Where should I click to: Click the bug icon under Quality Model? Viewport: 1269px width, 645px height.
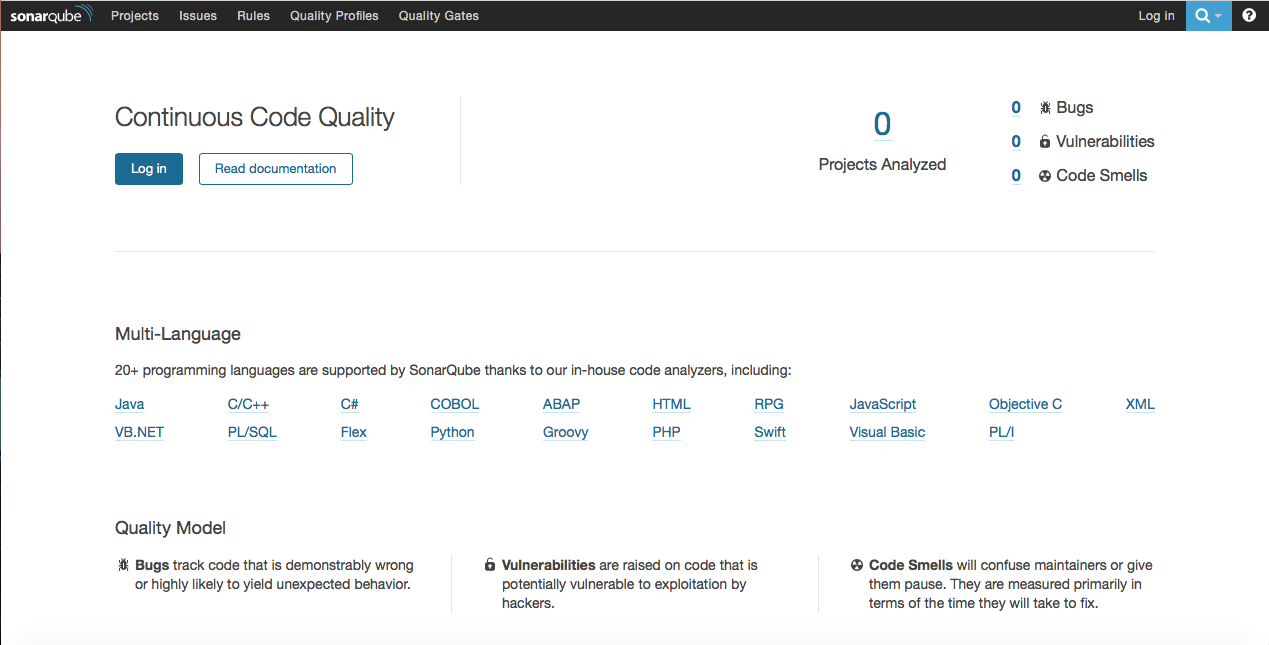coord(123,565)
